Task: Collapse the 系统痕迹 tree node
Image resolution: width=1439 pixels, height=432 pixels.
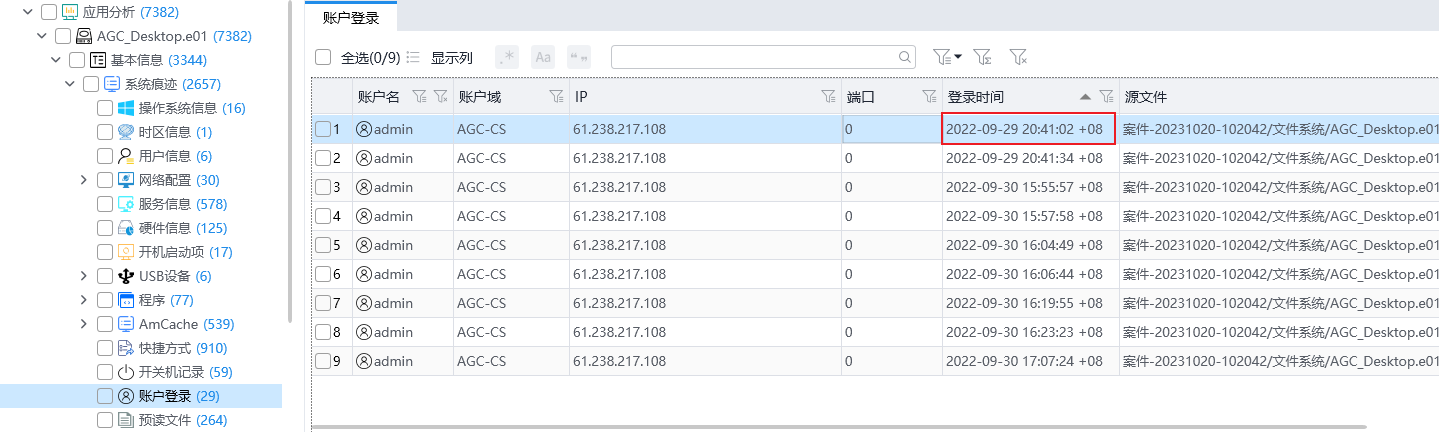Action: click(x=70, y=84)
